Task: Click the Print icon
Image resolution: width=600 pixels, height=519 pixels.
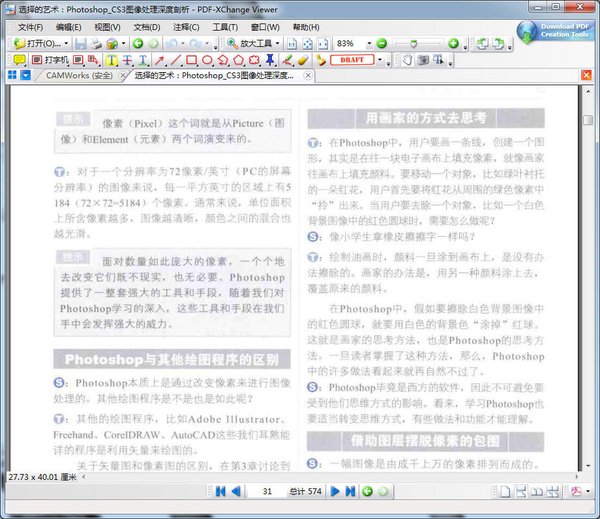Action: [x=96, y=43]
